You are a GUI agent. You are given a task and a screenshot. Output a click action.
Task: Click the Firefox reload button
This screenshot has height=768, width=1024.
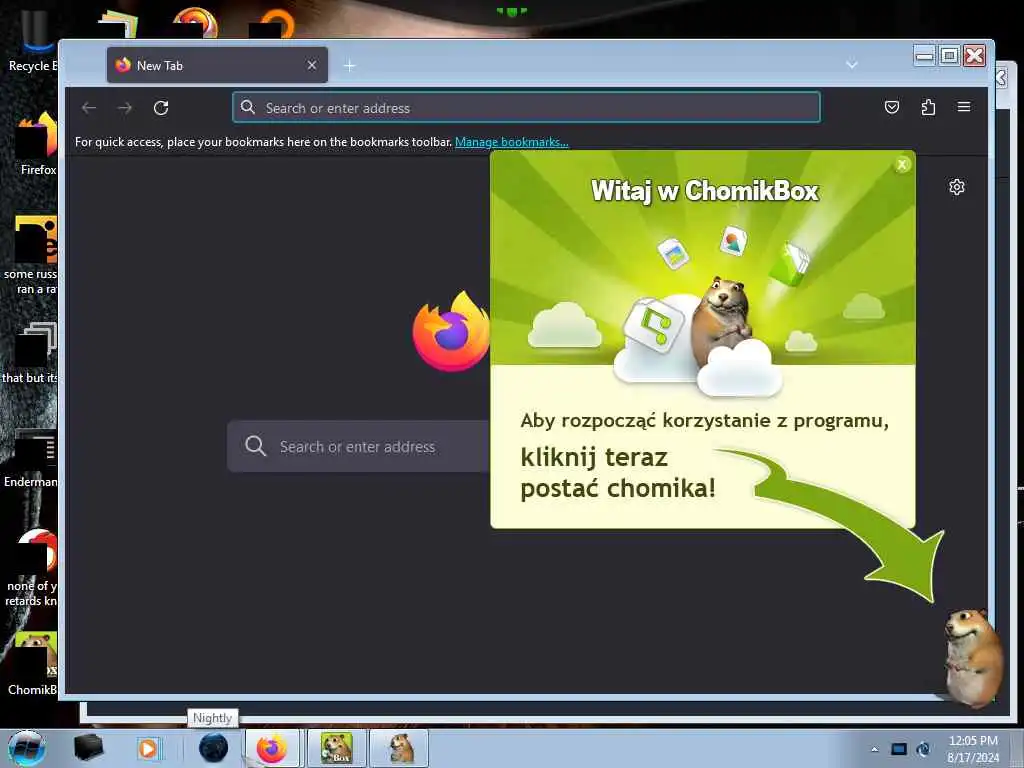tap(161, 108)
